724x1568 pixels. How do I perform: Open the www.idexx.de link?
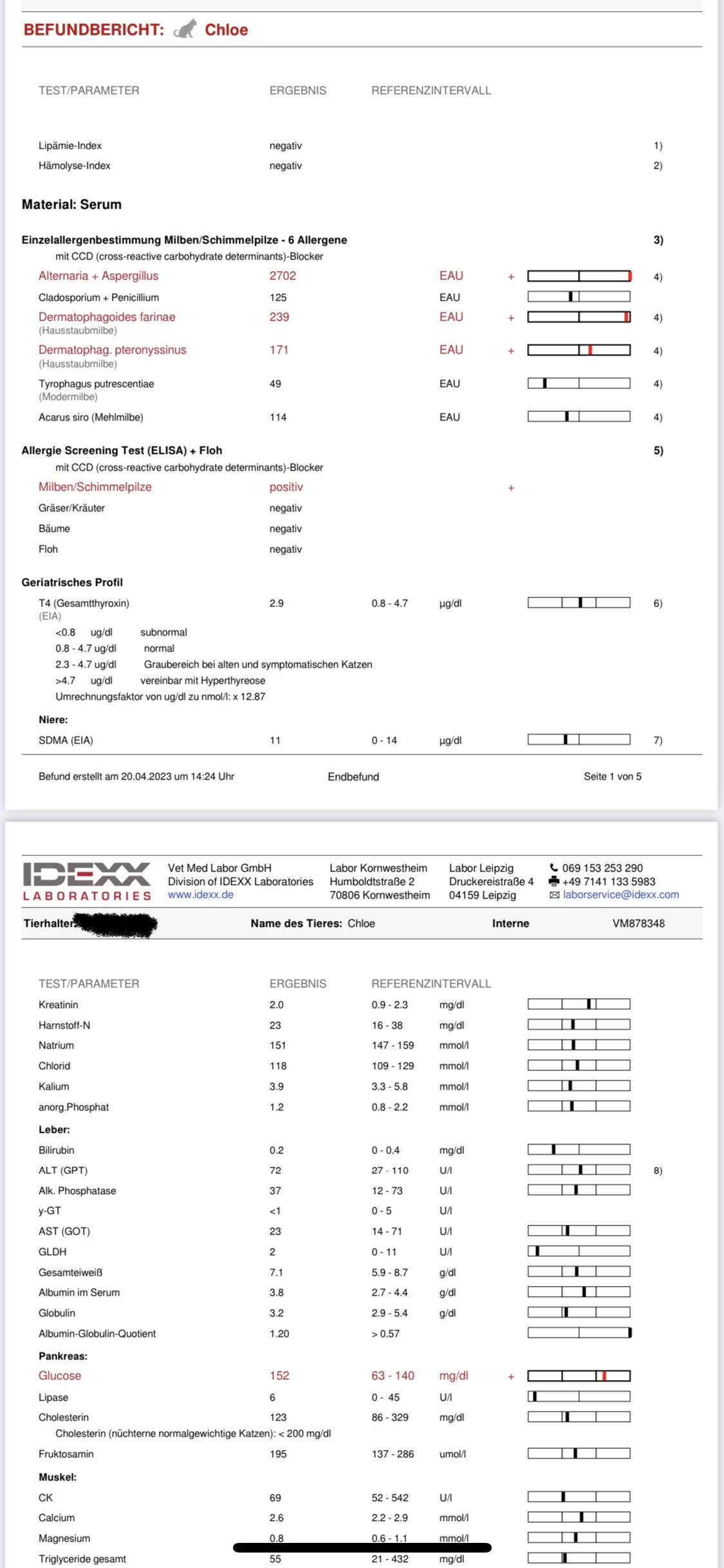[x=201, y=895]
